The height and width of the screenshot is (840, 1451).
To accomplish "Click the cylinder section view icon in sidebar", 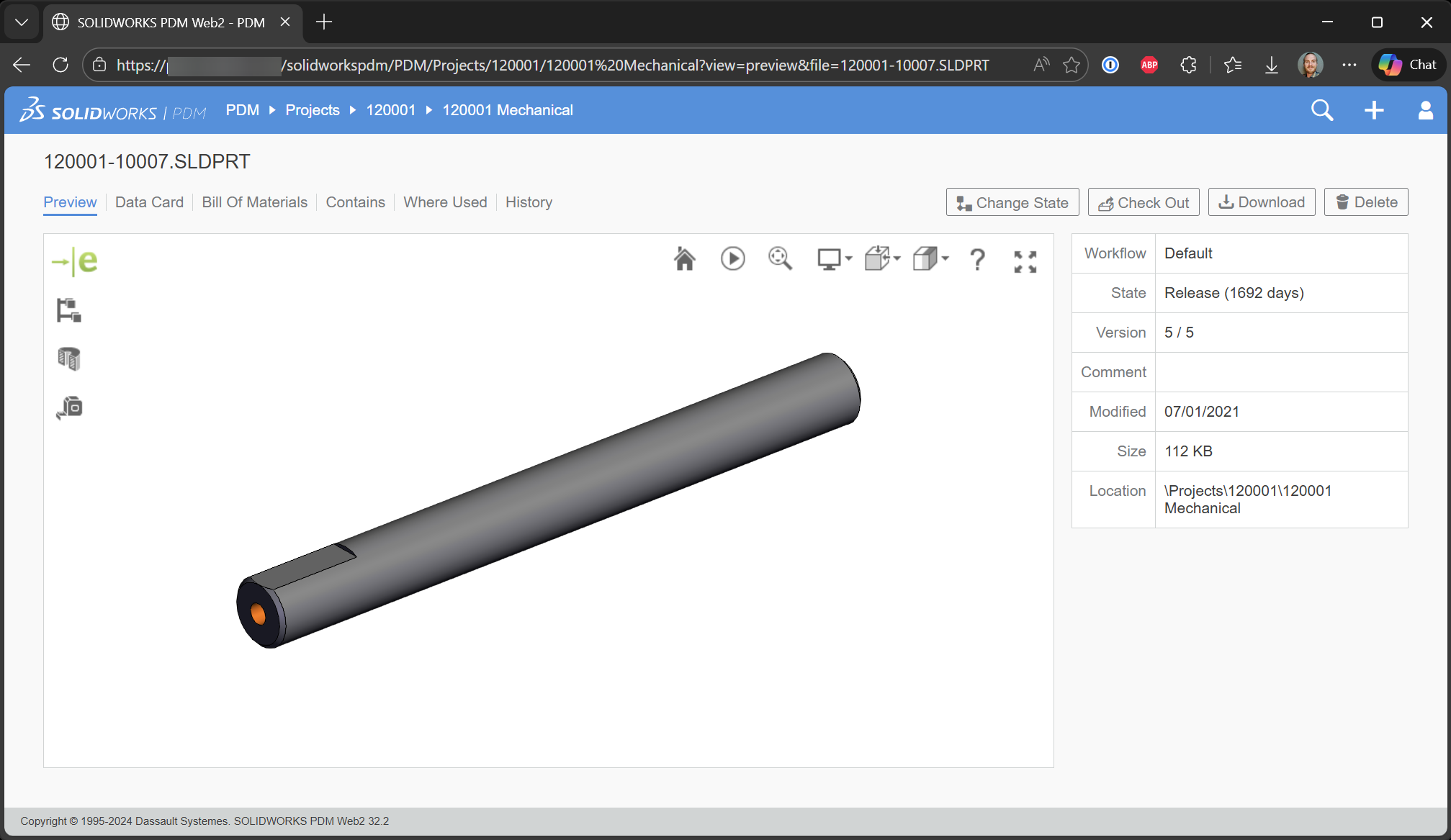I will 69,358.
